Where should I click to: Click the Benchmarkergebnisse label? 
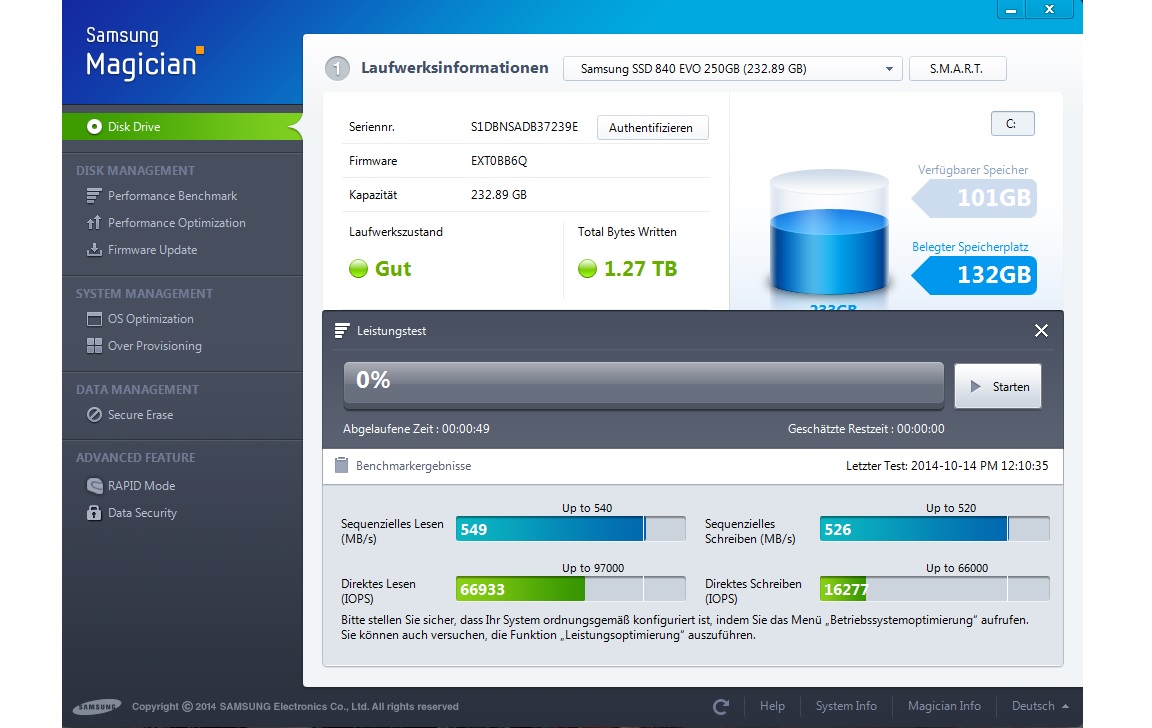click(x=414, y=466)
